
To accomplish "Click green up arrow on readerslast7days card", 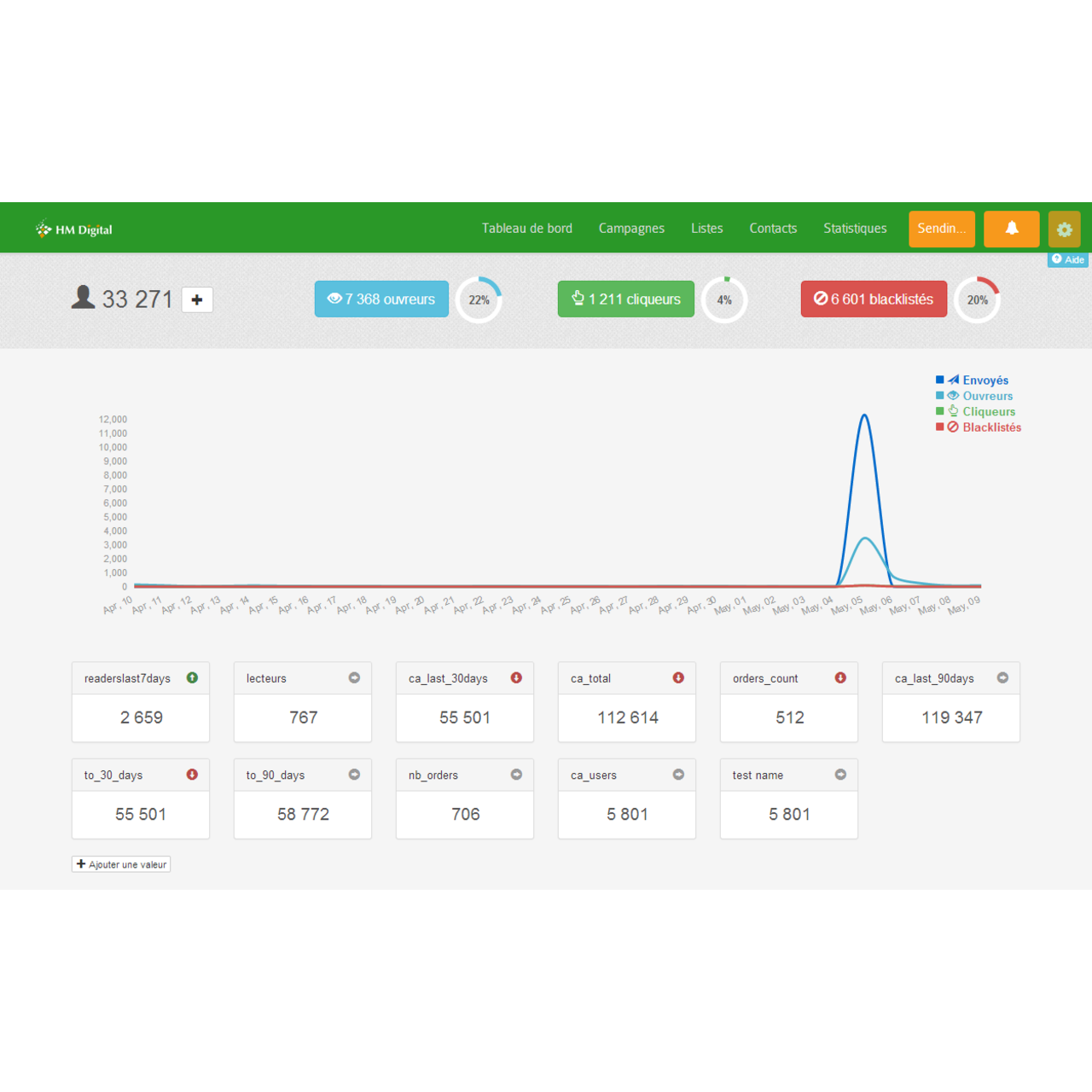I will 192,678.
